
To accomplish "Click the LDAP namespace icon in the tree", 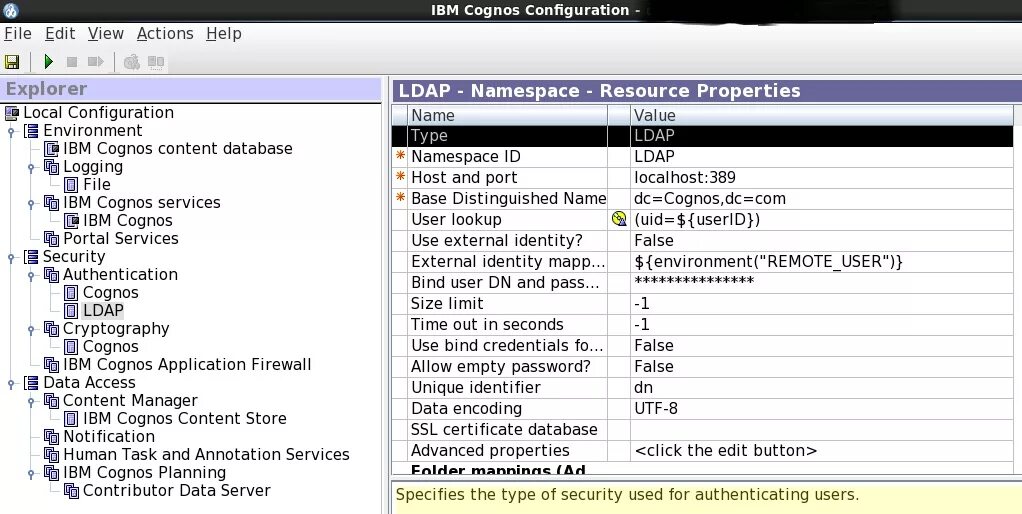I will (71, 311).
